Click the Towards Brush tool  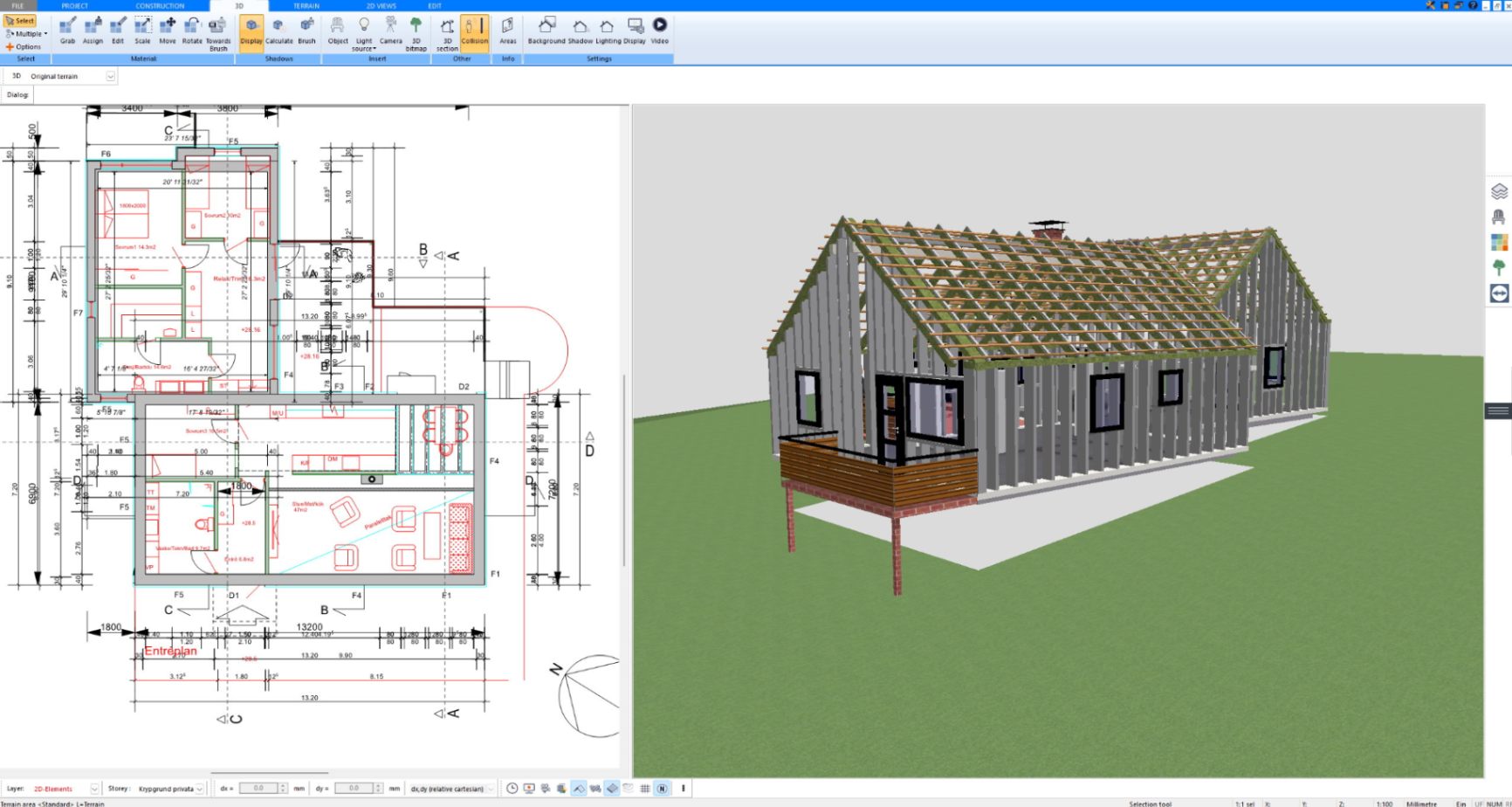218,33
